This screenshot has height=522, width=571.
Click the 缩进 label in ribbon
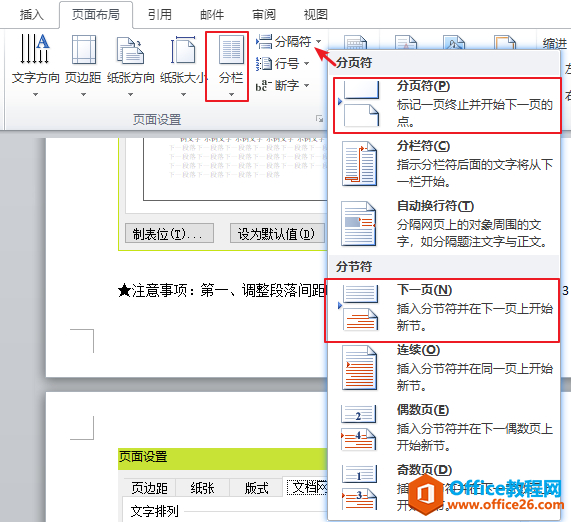pyautogui.click(x=555, y=44)
